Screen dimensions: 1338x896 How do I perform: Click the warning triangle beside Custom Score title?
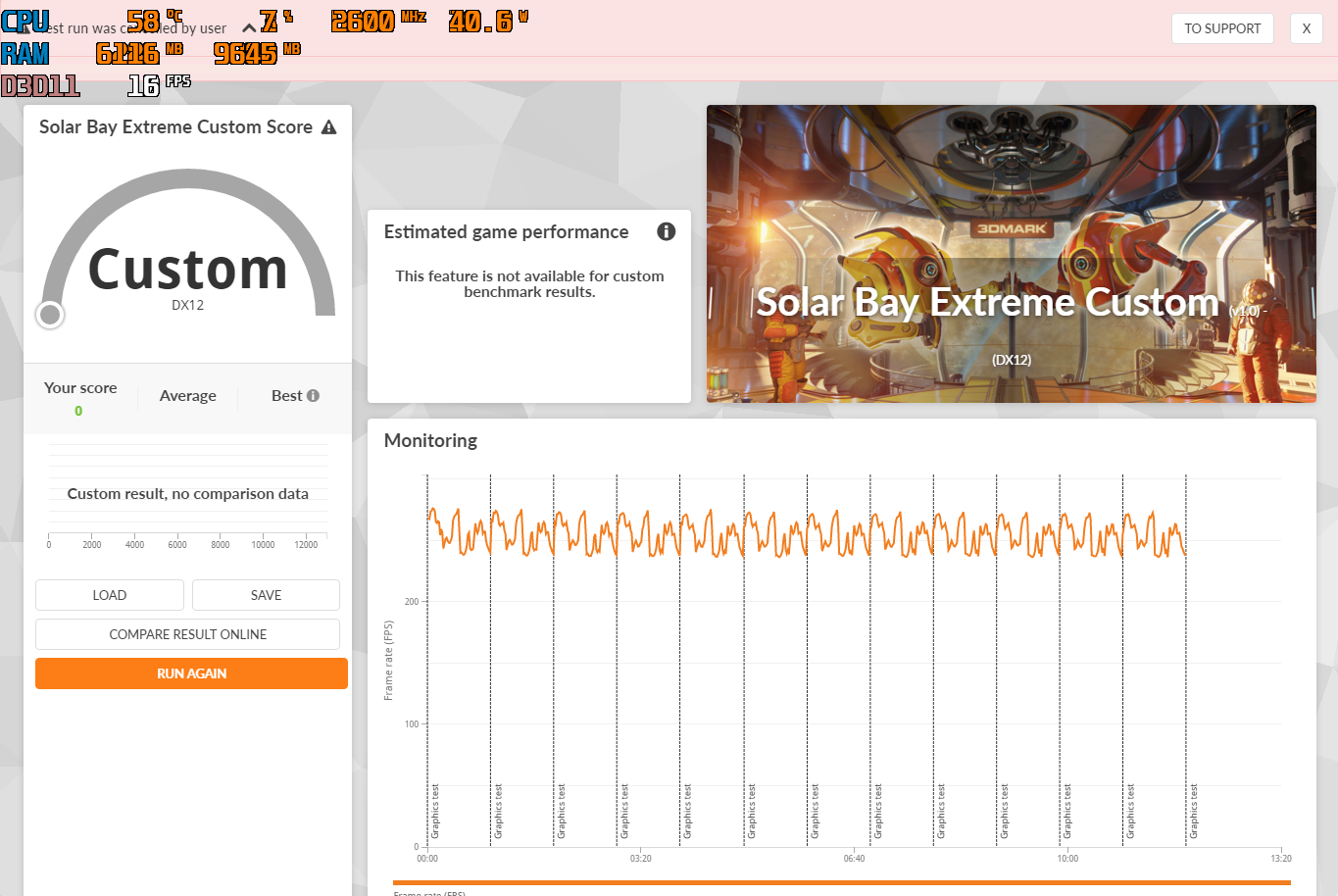tap(328, 127)
